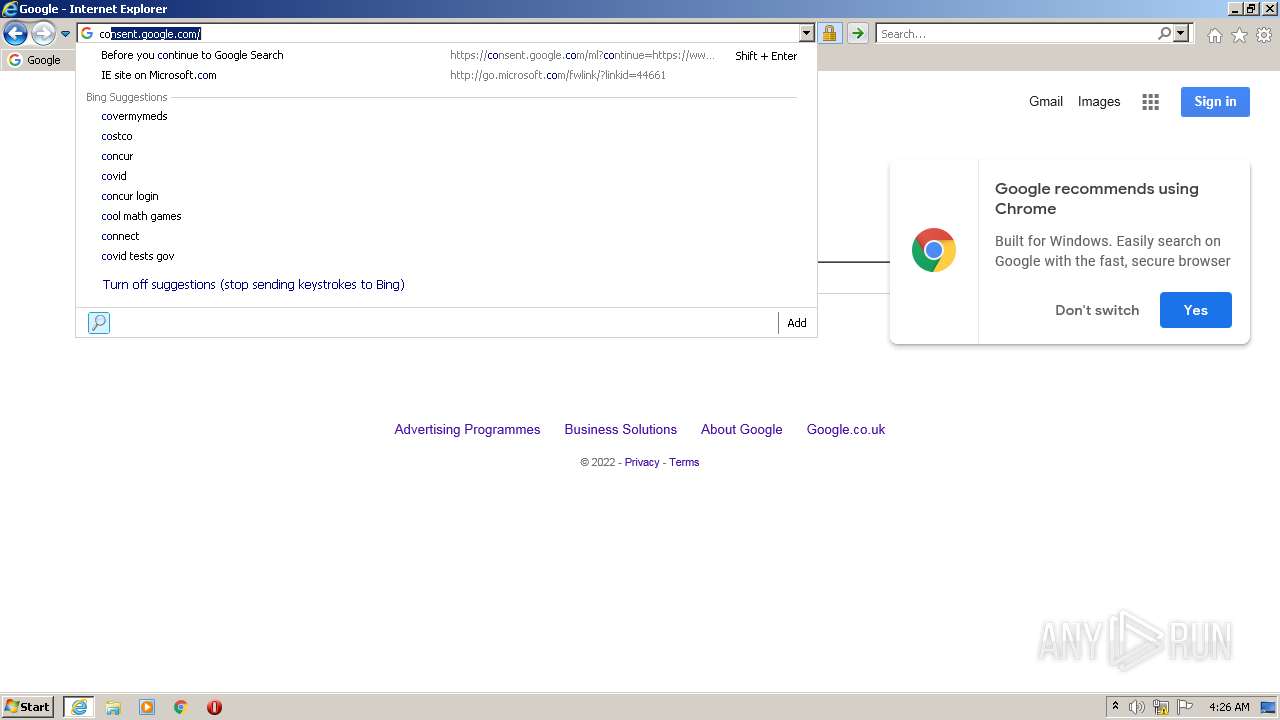Image resolution: width=1280 pixels, height=720 pixels.
Task: Choose 'IE site on Microsoft.com' suggestion
Action: point(446,75)
